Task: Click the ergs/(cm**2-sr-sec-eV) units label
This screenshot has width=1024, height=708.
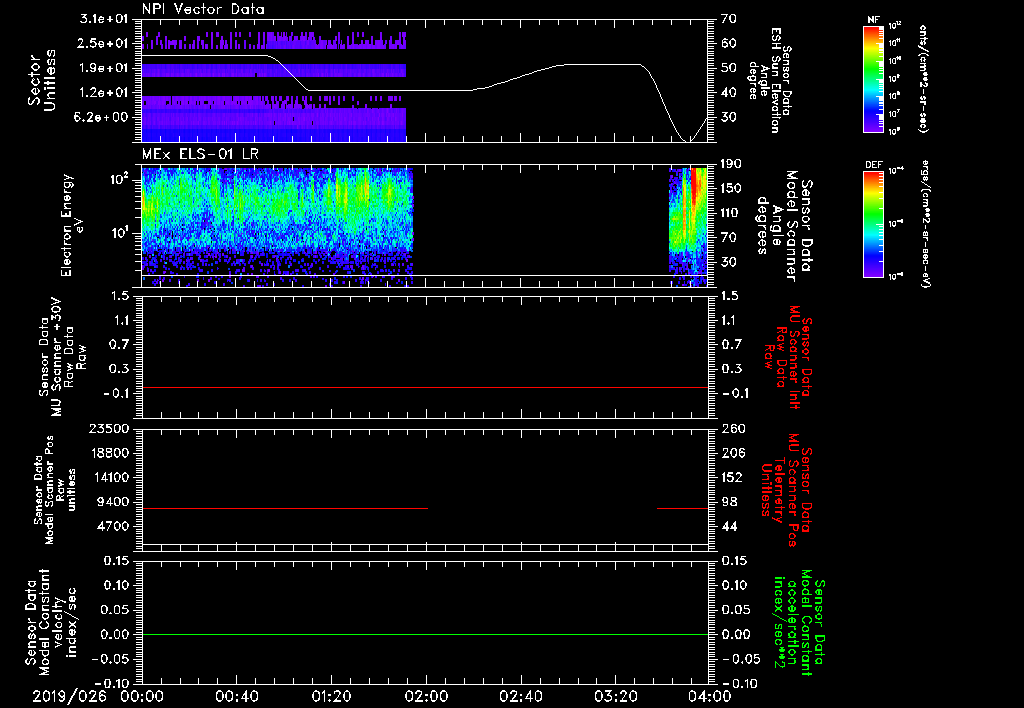Action: click(x=925, y=224)
